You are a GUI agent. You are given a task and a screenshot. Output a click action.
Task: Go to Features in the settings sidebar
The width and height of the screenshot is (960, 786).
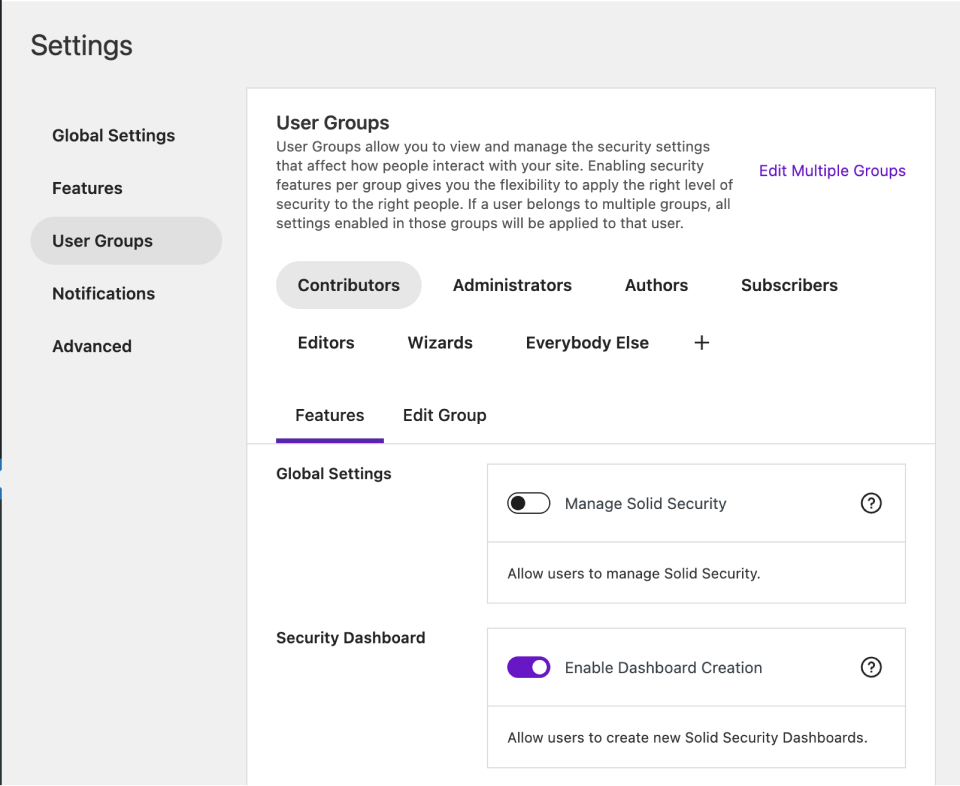tap(87, 188)
